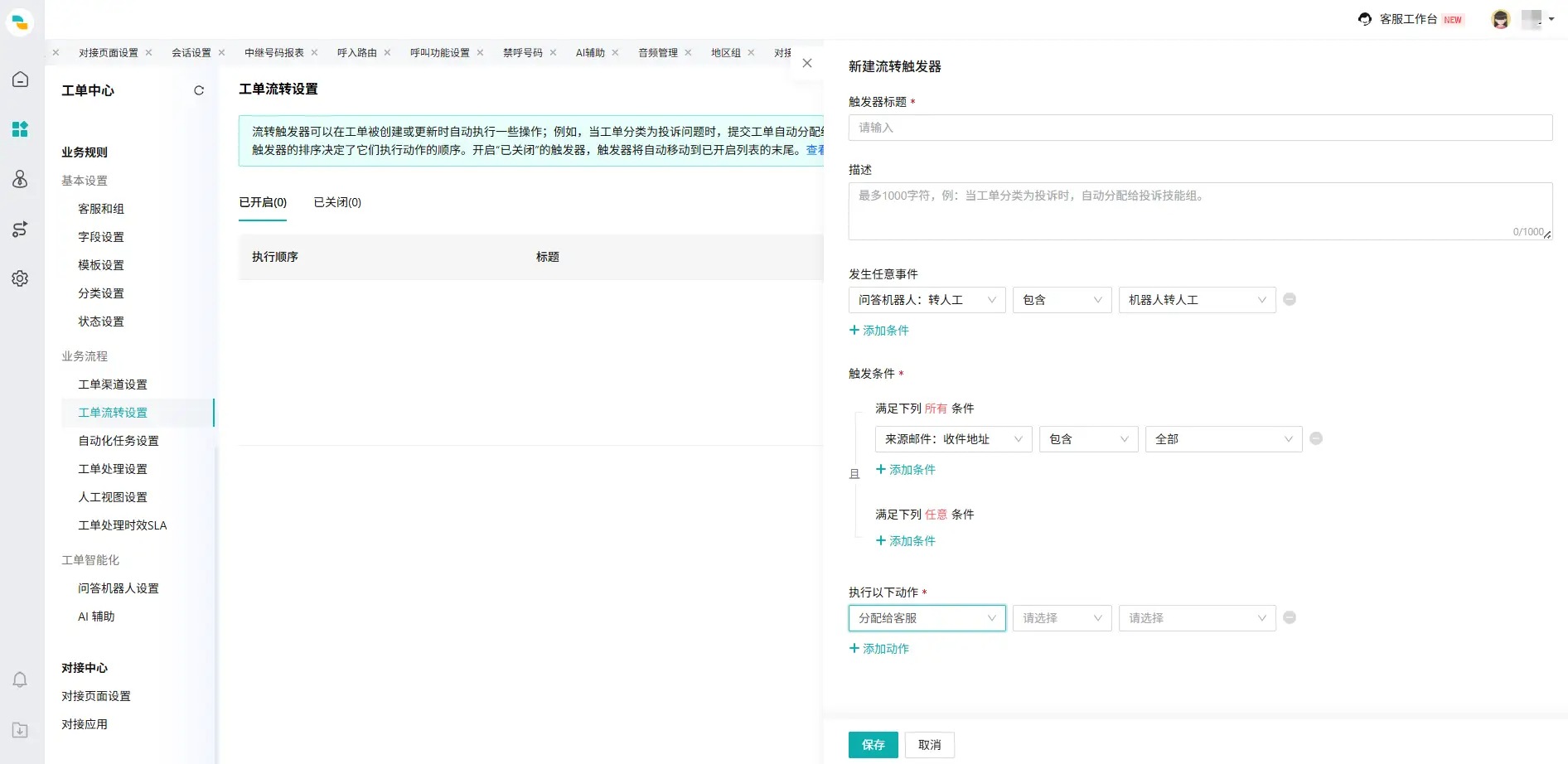Close the 新建流转触发器 drawer panel

click(x=807, y=63)
